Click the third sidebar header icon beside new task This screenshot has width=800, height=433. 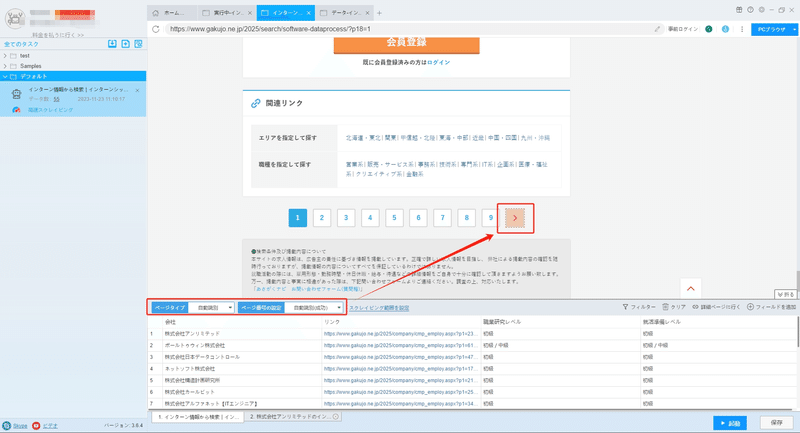[x=138, y=44]
